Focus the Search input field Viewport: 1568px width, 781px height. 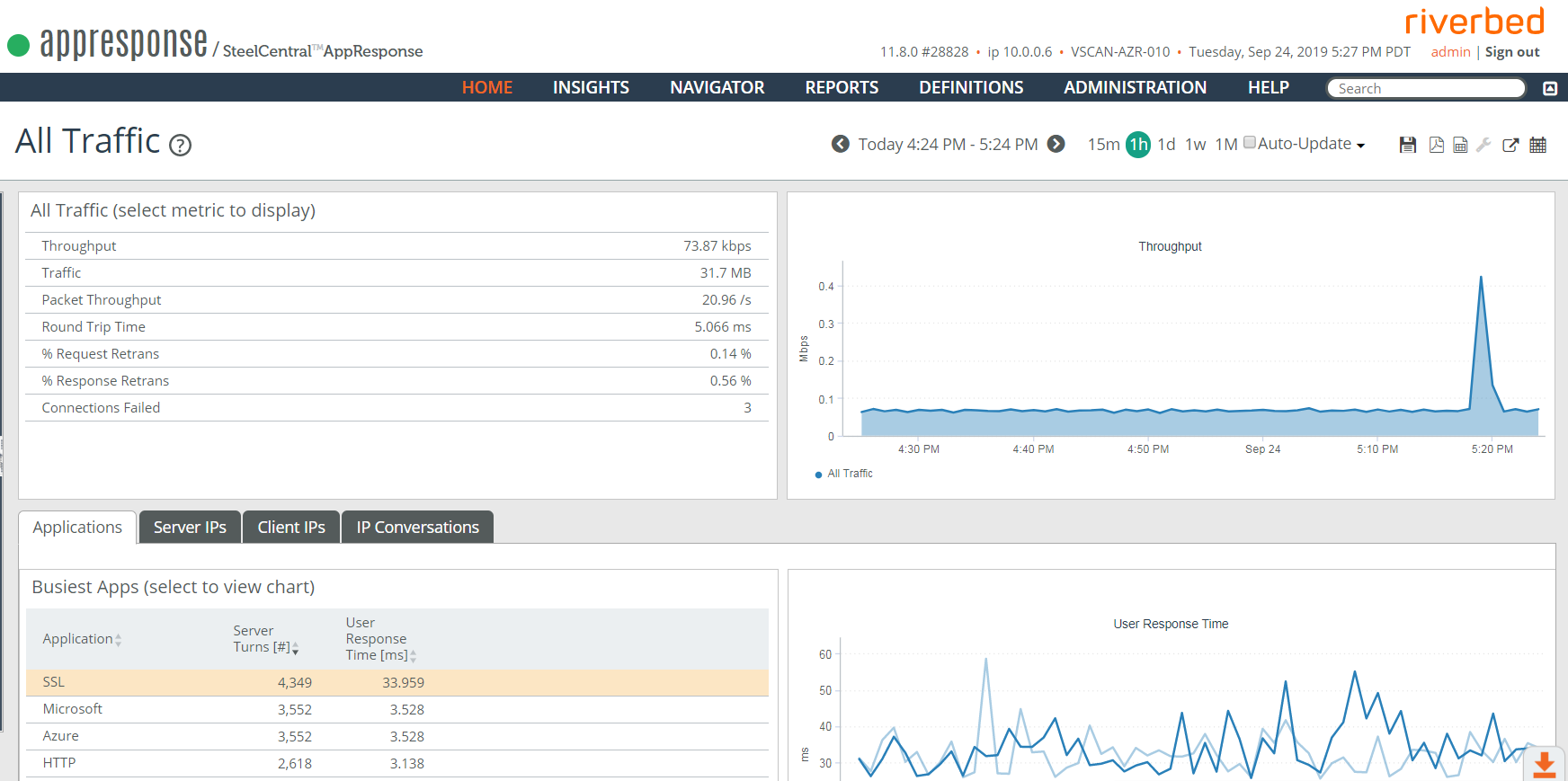tap(1426, 88)
